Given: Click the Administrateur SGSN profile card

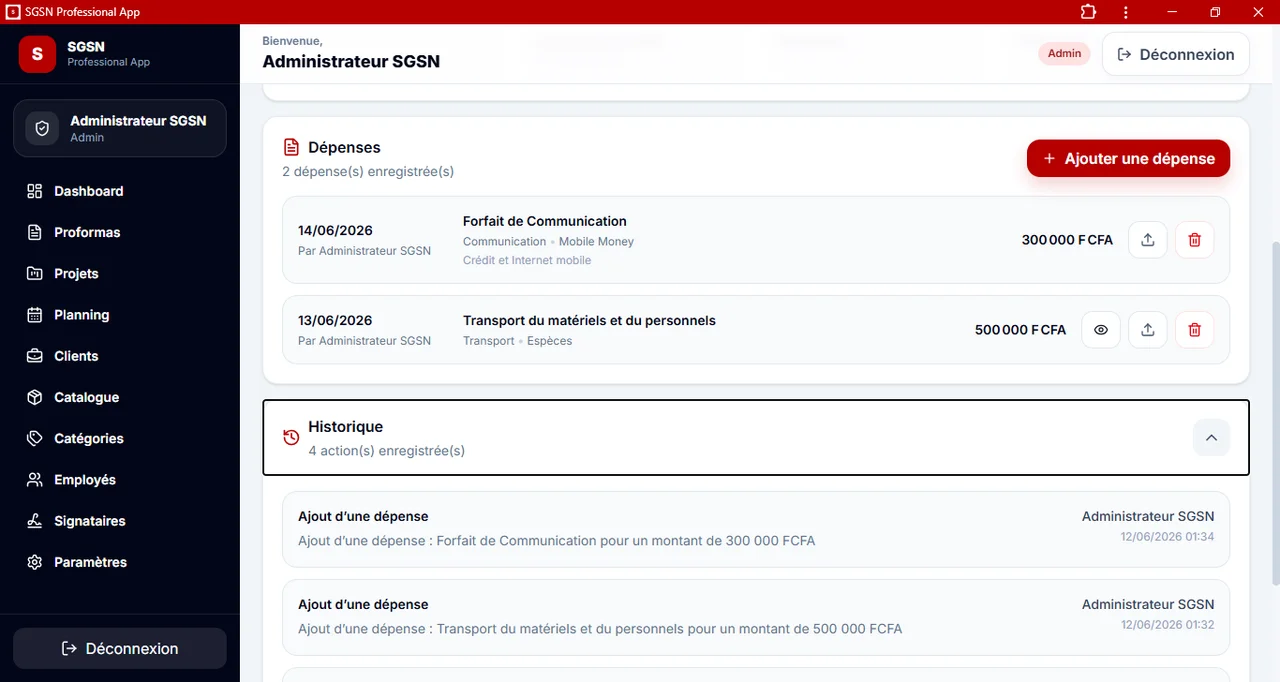Looking at the screenshot, I should tap(120, 129).
